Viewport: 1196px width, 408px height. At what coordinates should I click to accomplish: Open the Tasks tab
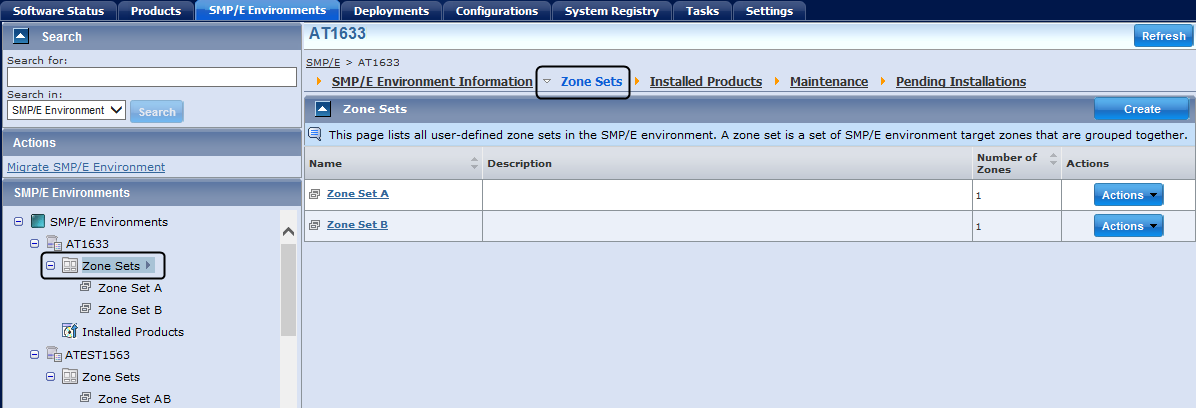coord(702,11)
